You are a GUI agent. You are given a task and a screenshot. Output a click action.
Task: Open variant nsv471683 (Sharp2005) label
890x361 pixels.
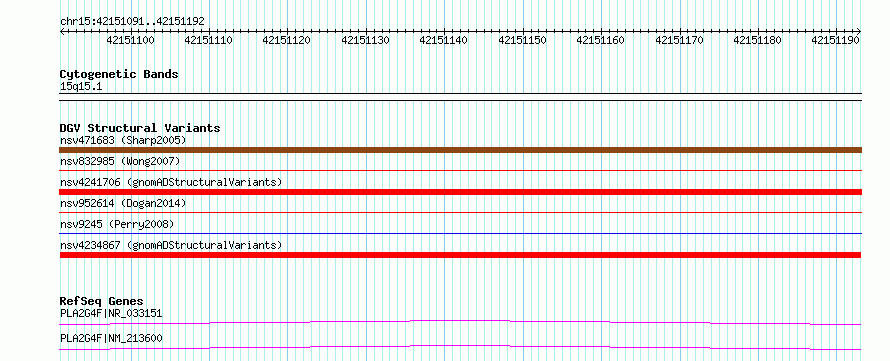[x=123, y=140]
